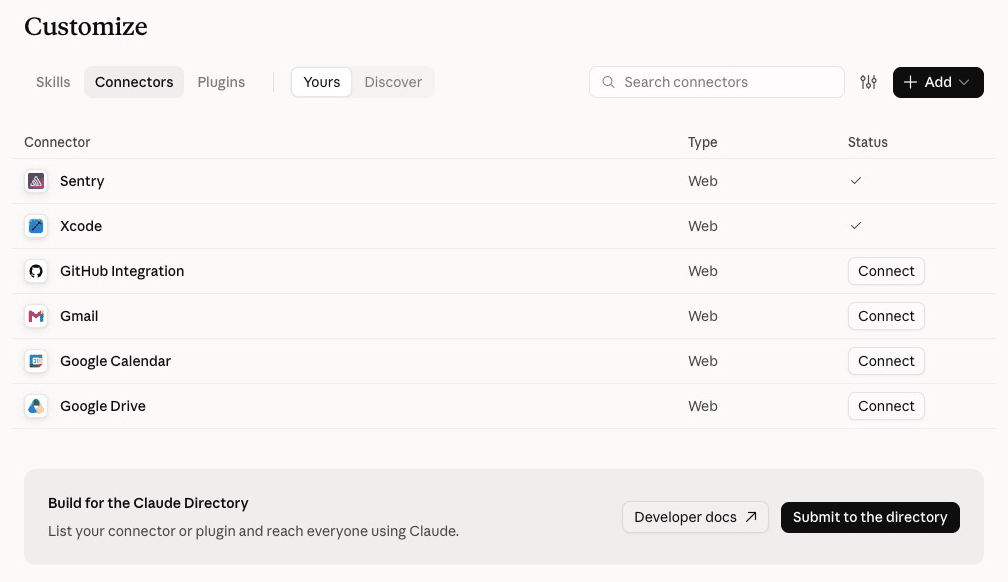Click Submit to the directory button
This screenshot has height=582, width=1008.
(x=870, y=517)
